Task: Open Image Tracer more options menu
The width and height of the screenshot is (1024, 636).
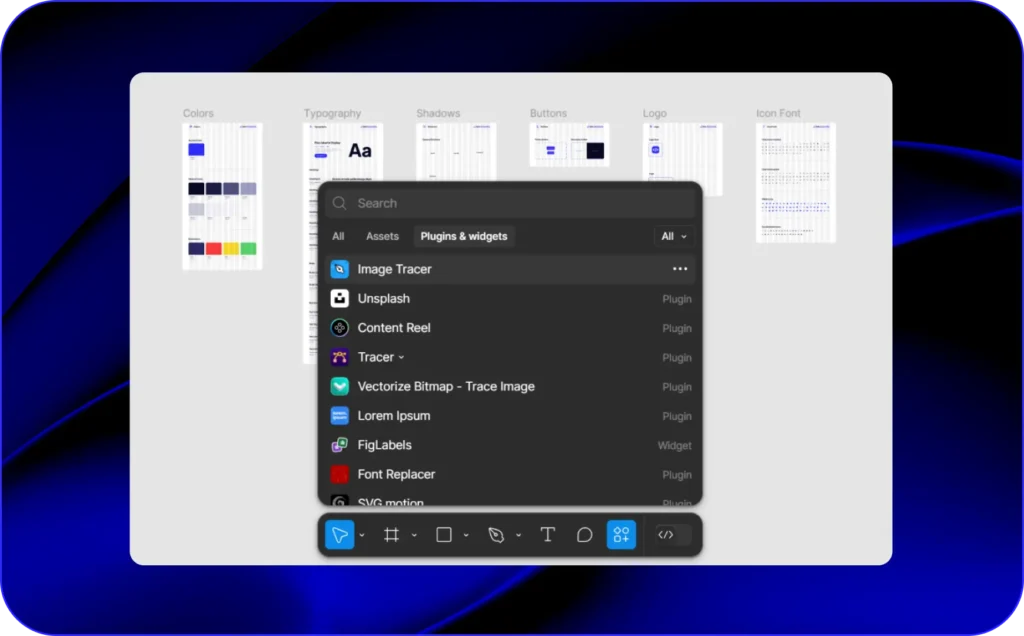Action: click(x=680, y=269)
